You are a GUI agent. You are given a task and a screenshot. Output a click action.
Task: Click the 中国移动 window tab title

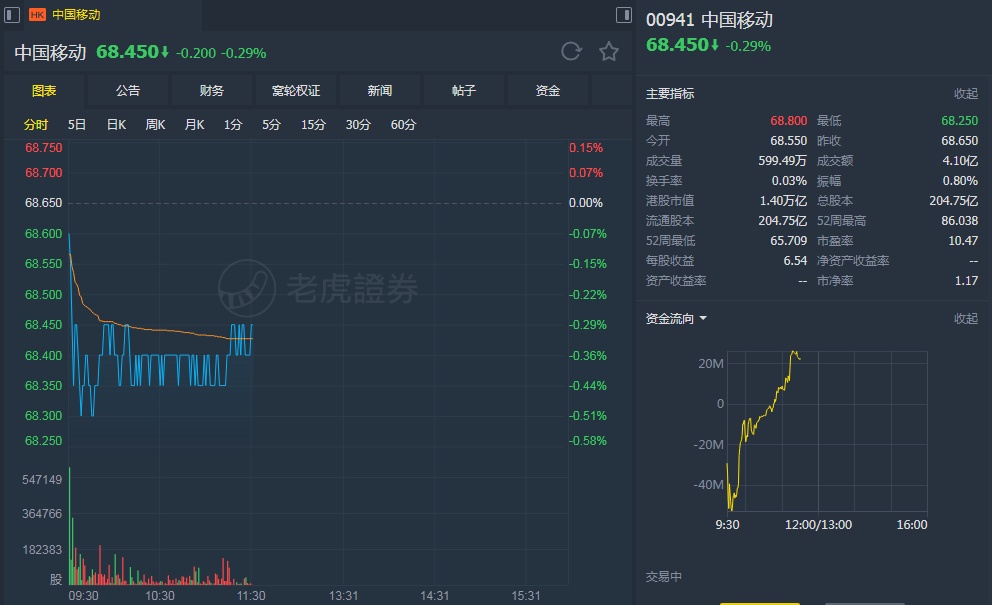(x=76, y=15)
